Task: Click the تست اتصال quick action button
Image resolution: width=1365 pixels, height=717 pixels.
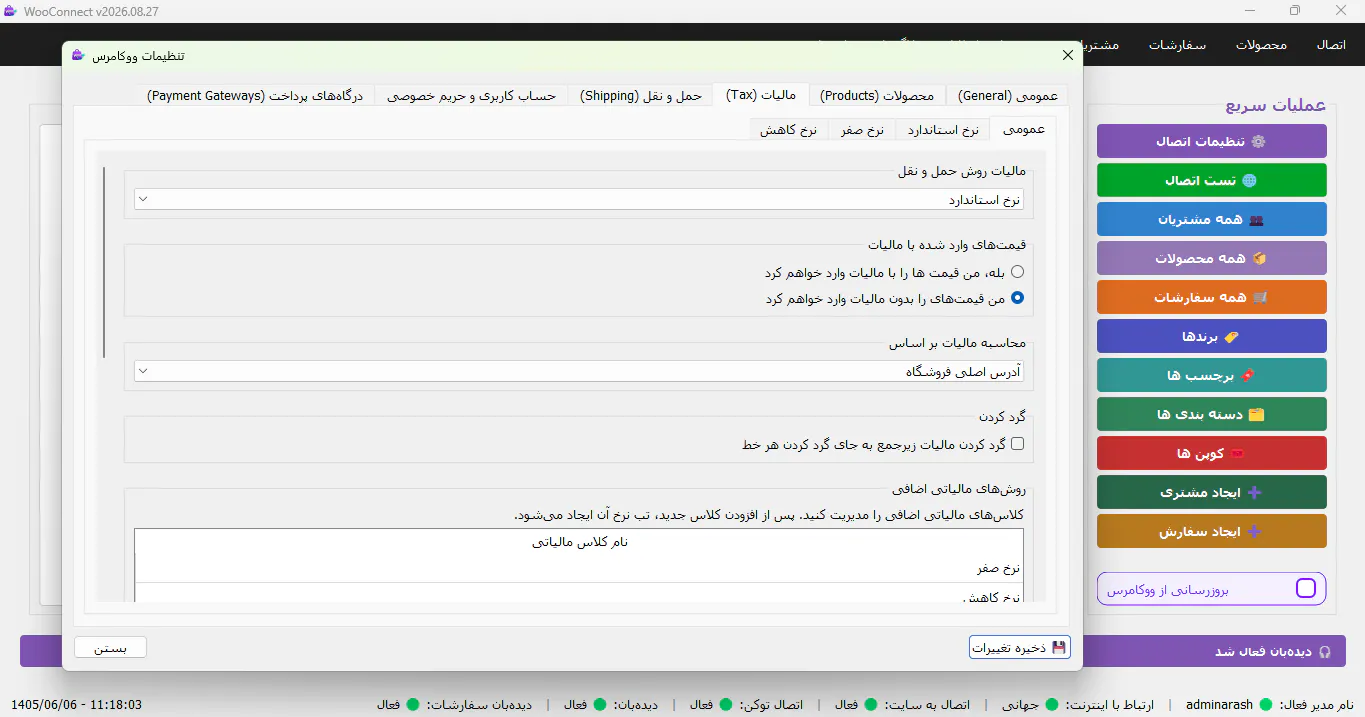Action: 1212,180
